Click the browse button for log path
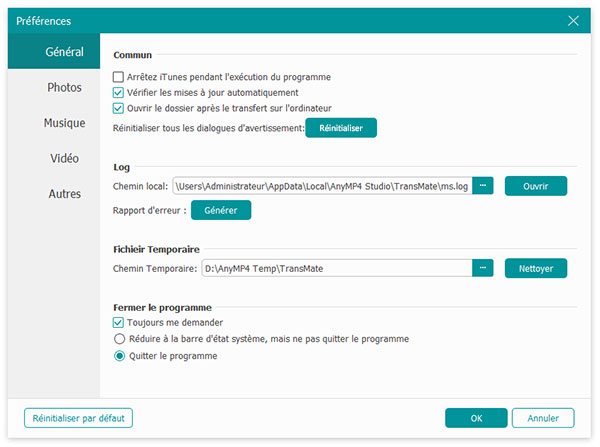This screenshot has width=600, height=447. pyautogui.click(x=483, y=186)
